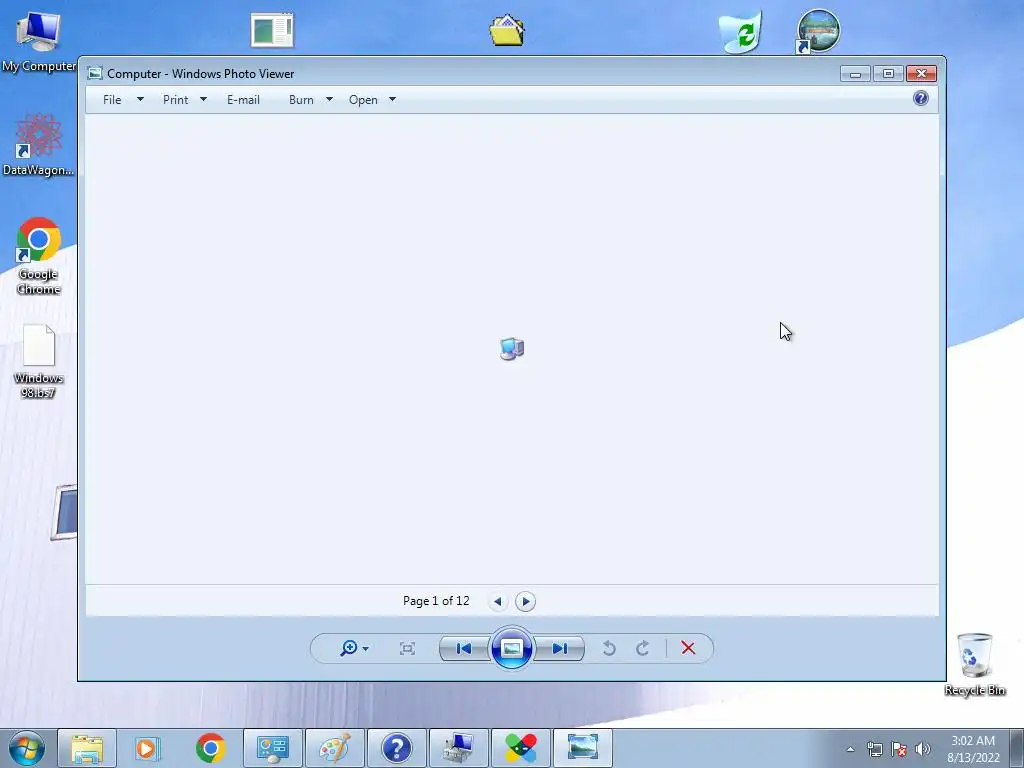Select the green-arrows recycle bin icon
The width and height of the screenshot is (1024, 768).
pos(741,31)
